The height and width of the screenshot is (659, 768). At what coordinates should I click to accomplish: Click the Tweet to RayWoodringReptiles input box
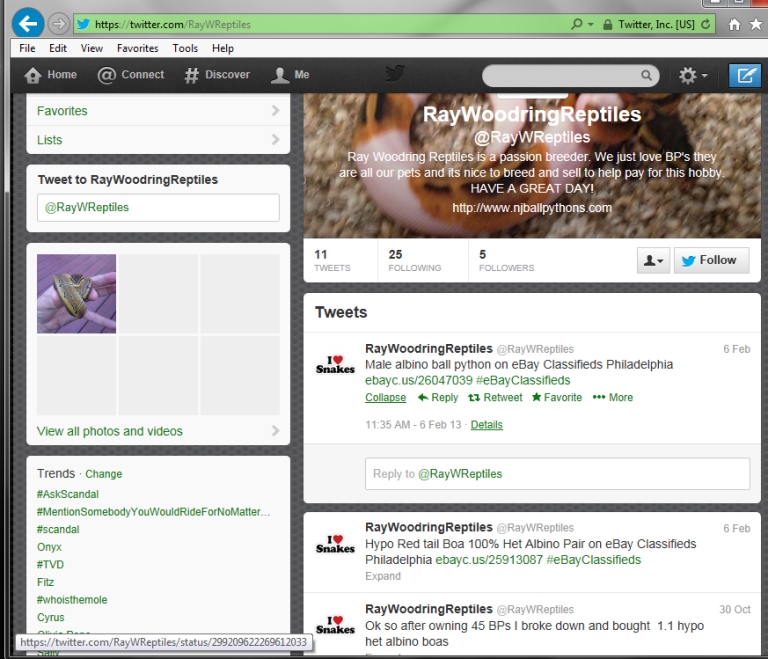(x=158, y=207)
